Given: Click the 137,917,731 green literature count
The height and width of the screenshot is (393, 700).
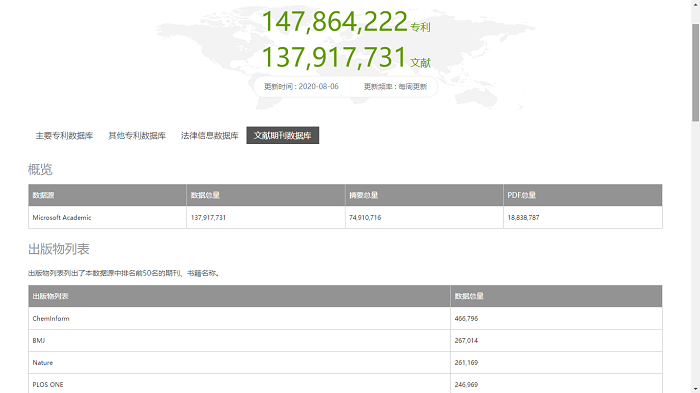Looking at the screenshot, I should [x=334, y=57].
